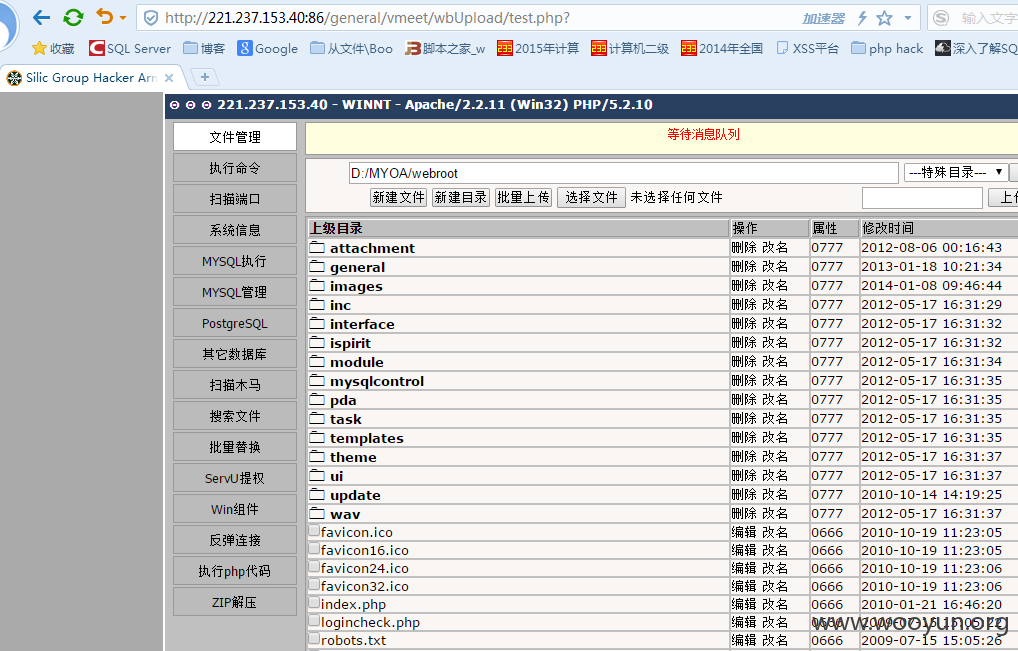
Task: Open the general folder
Action: pos(357,267)
